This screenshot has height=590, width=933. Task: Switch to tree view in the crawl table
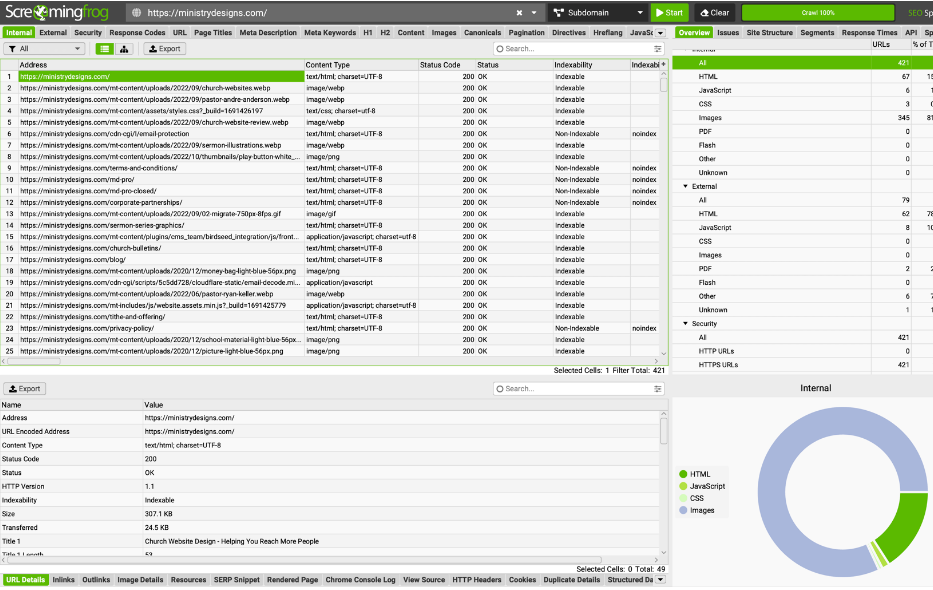click(x=126, y=48)
